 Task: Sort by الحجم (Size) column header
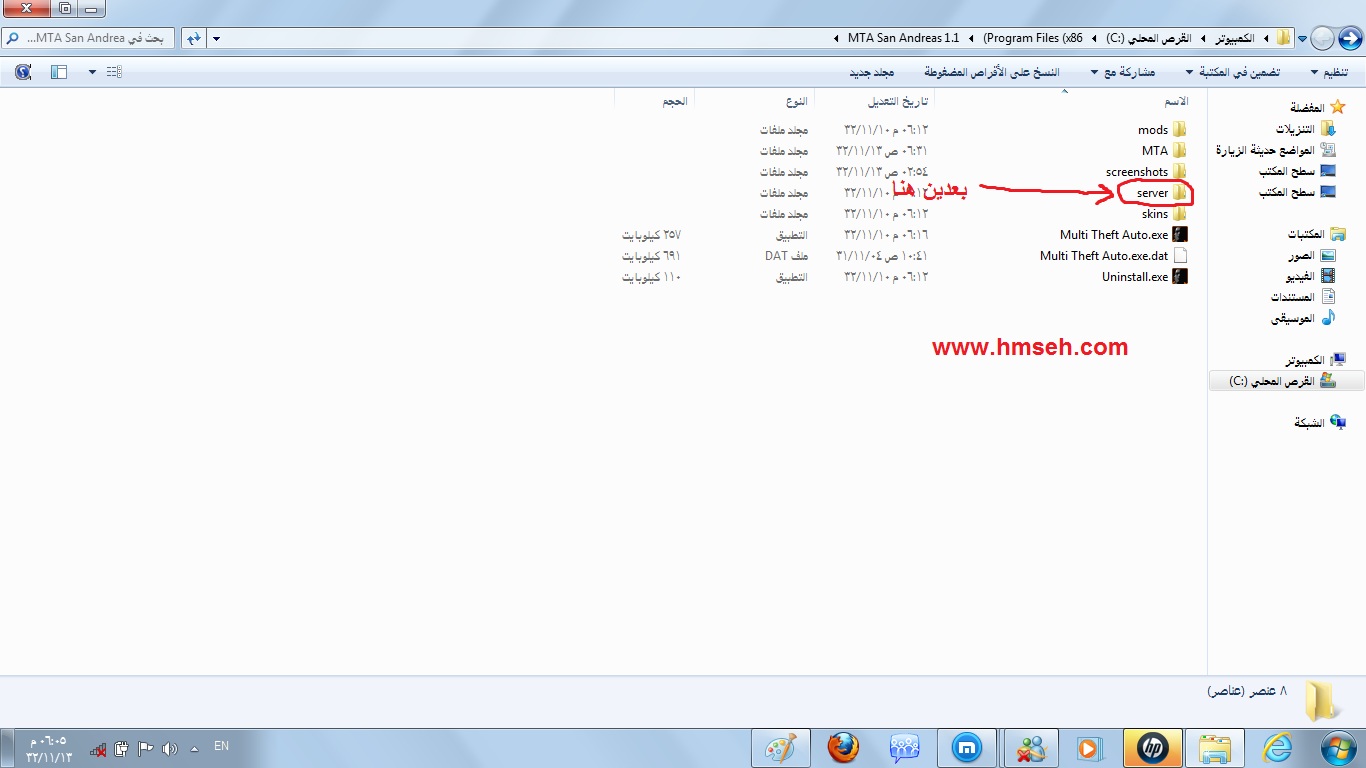674,101
